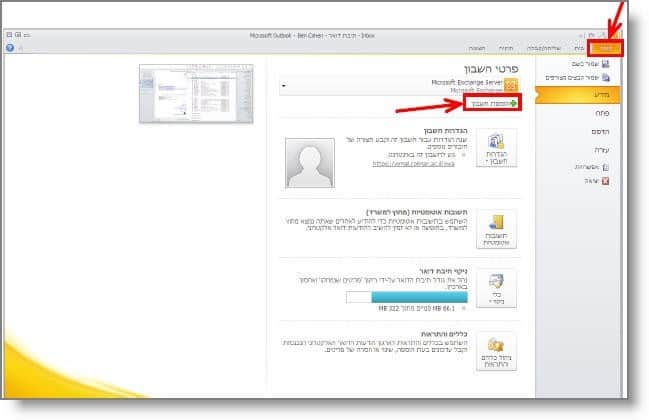Click the Mailbox Cleanup (ניקוי תיבת דואר) heading
The image size is (649, 420).
(443, 271)
